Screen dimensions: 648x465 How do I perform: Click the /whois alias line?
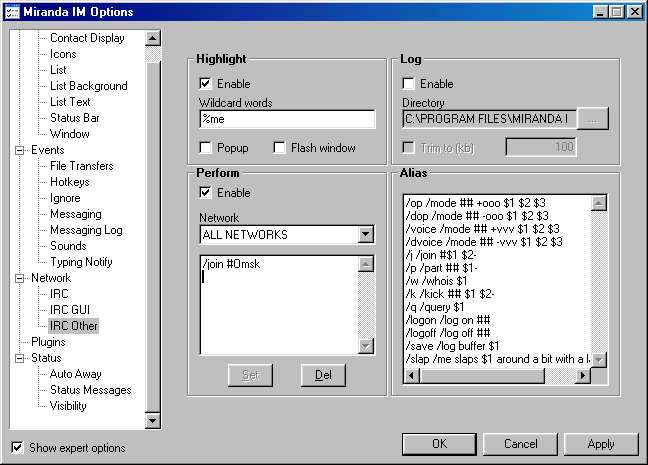pos(436,281)
